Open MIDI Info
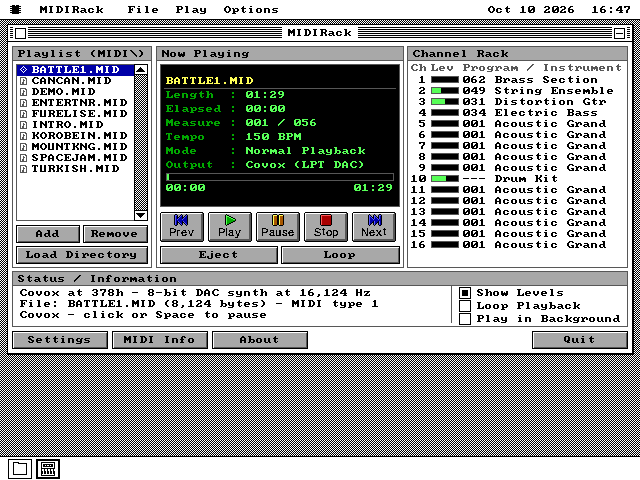 160,340
